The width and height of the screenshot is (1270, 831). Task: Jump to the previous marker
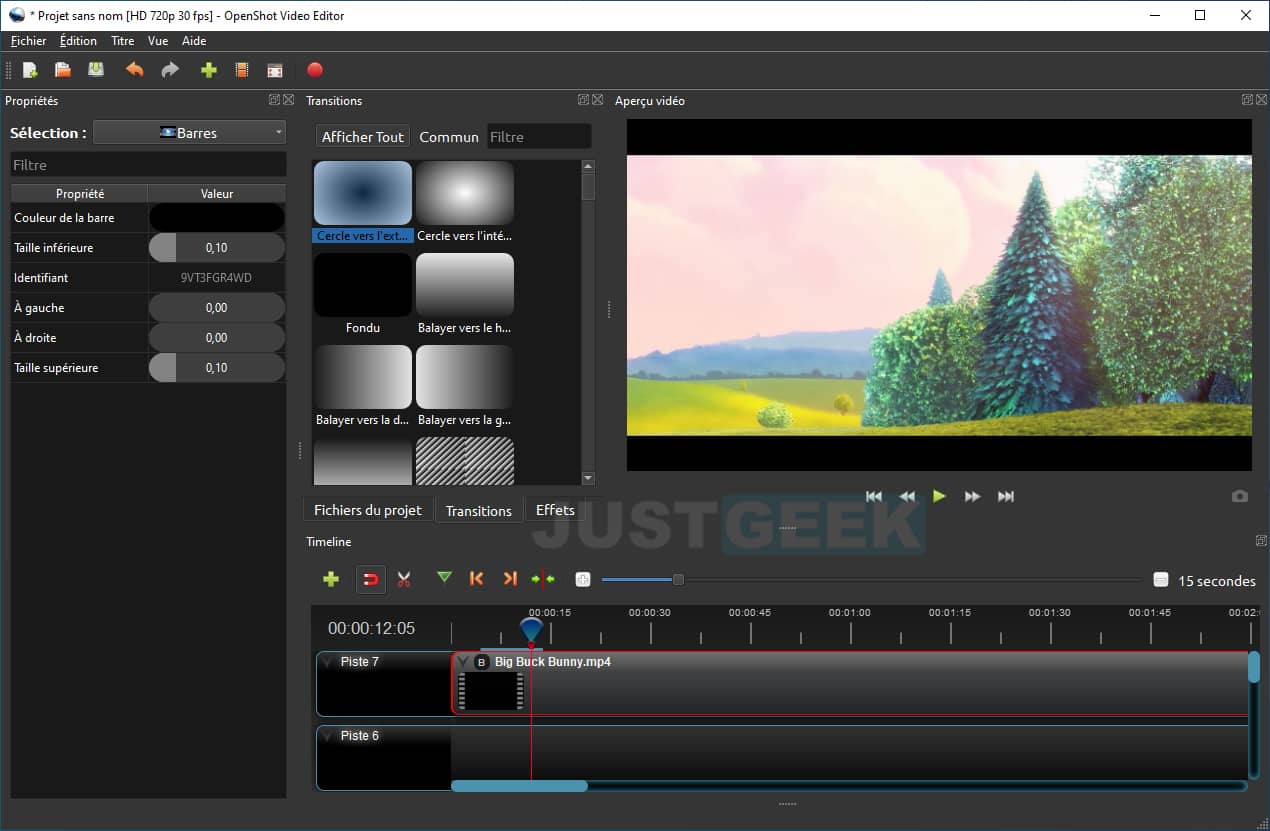pos(477,578)
